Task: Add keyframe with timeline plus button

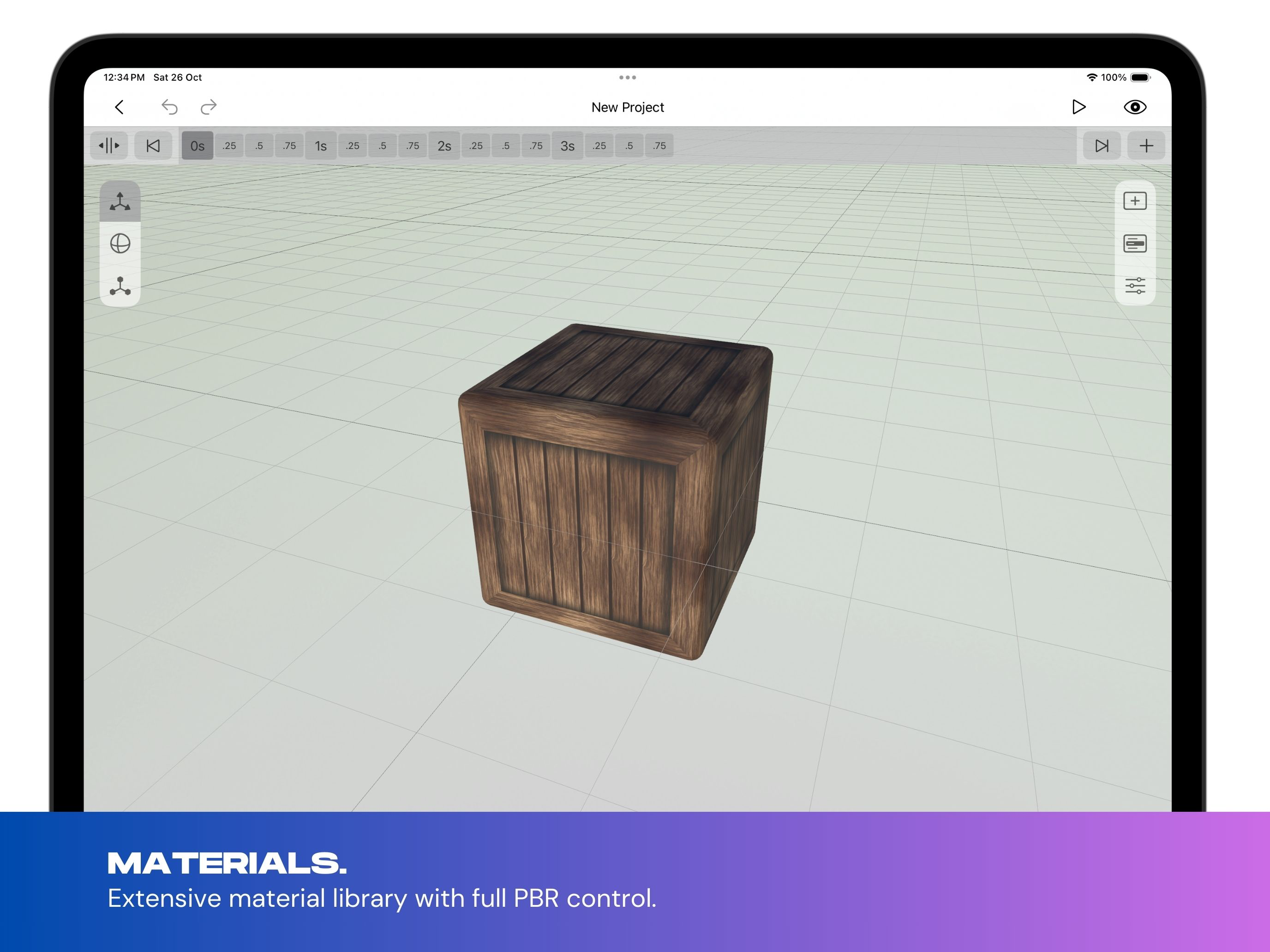Action: pyautogui.click(x=1146, y=146)
